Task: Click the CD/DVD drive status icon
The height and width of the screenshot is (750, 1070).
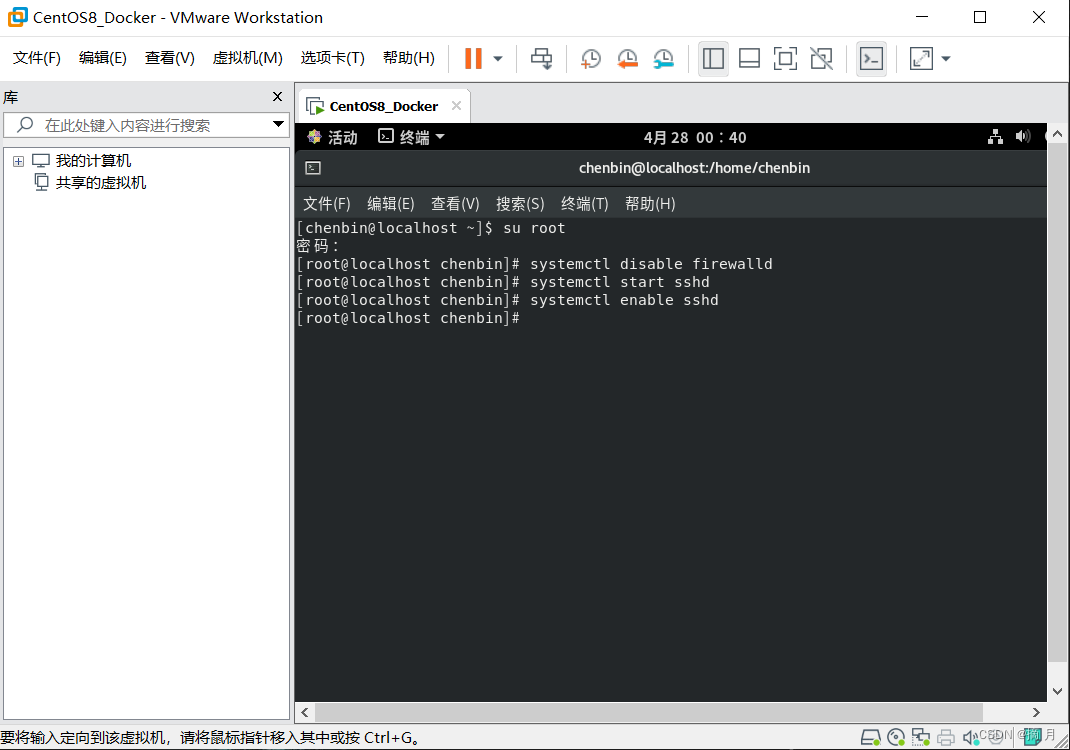Action: point(896,737)
